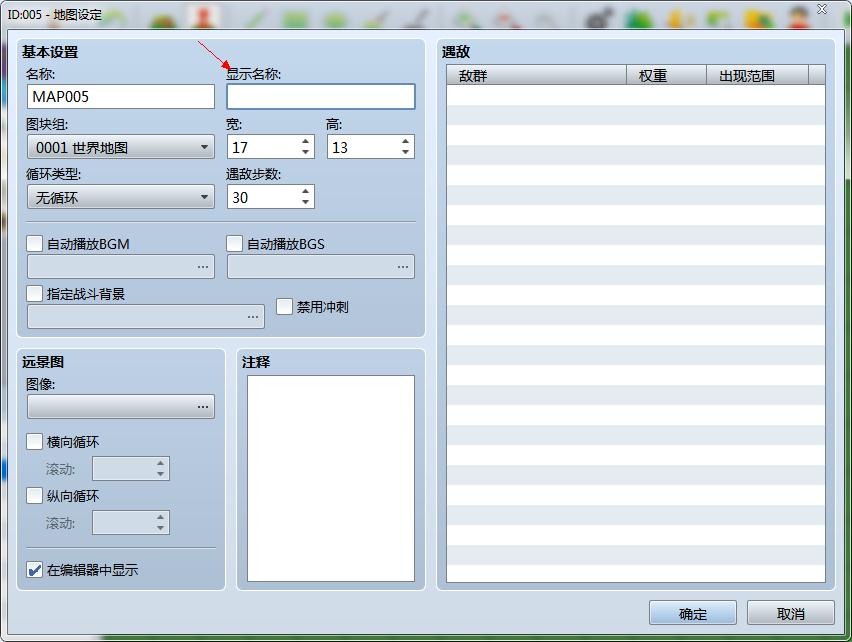
Task: Cancel with the 取消 button
Action: [791, 613]
